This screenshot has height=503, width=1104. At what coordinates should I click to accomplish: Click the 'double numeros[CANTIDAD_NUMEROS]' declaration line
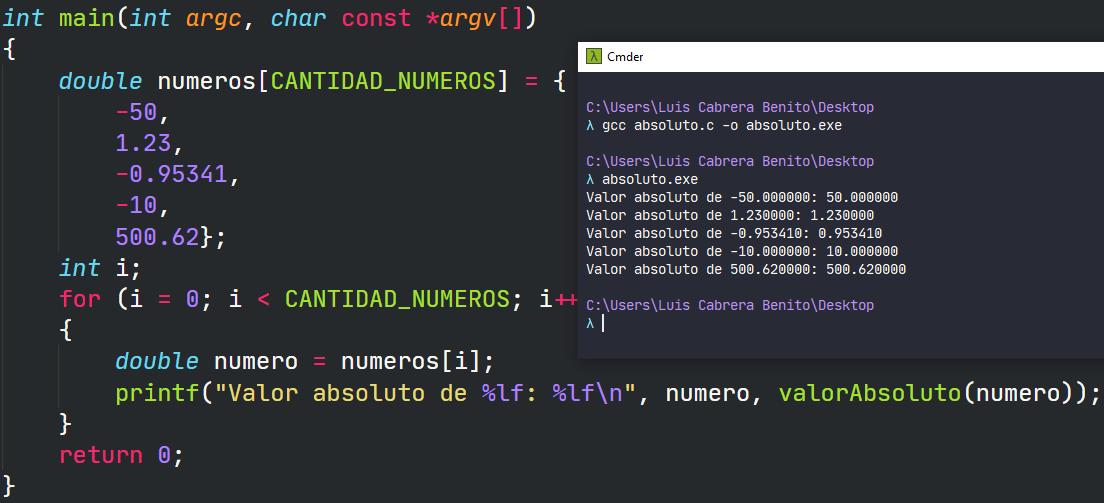click(x=313, y=82)
